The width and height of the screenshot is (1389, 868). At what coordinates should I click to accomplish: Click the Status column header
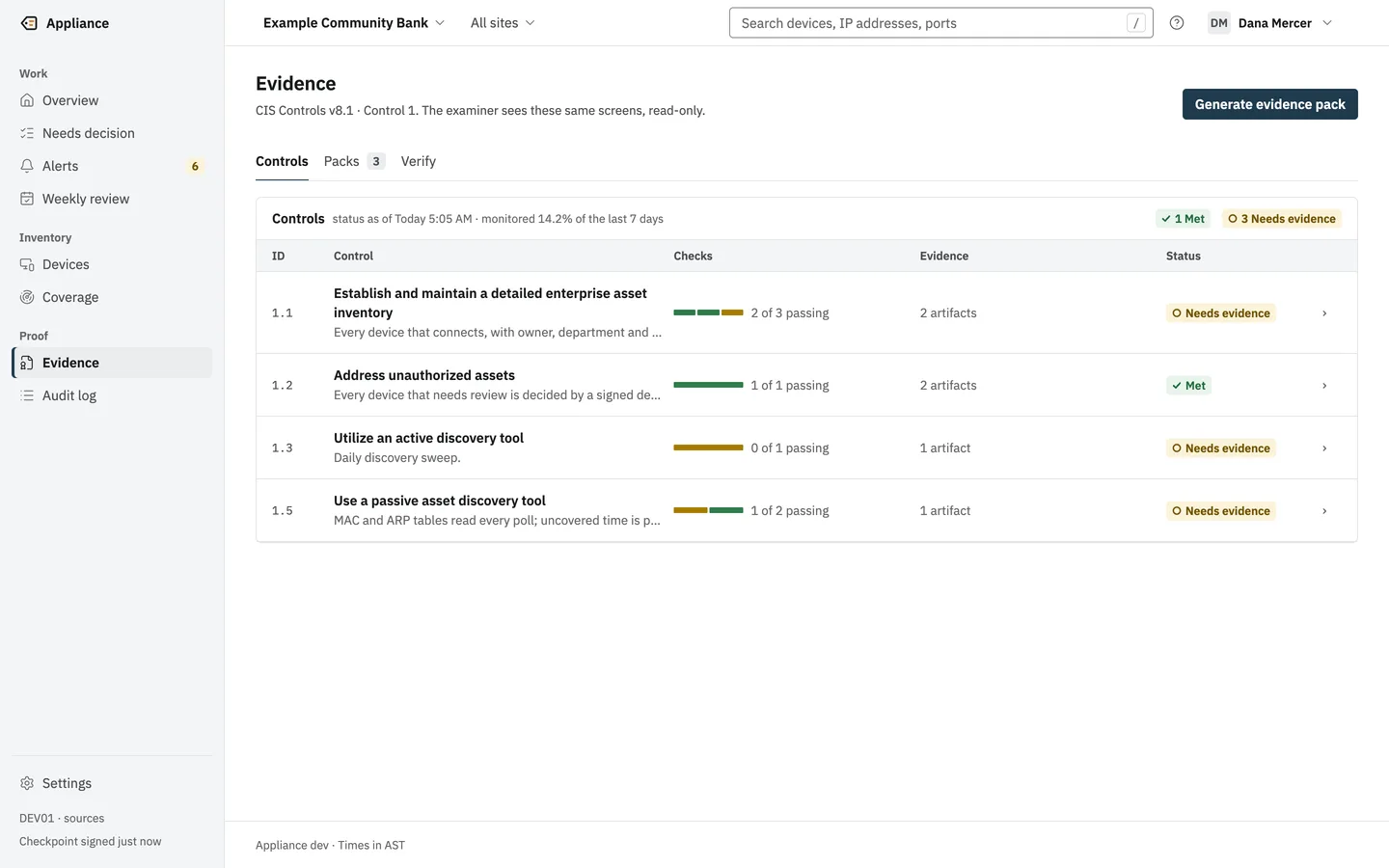[x=1184, y=256]
